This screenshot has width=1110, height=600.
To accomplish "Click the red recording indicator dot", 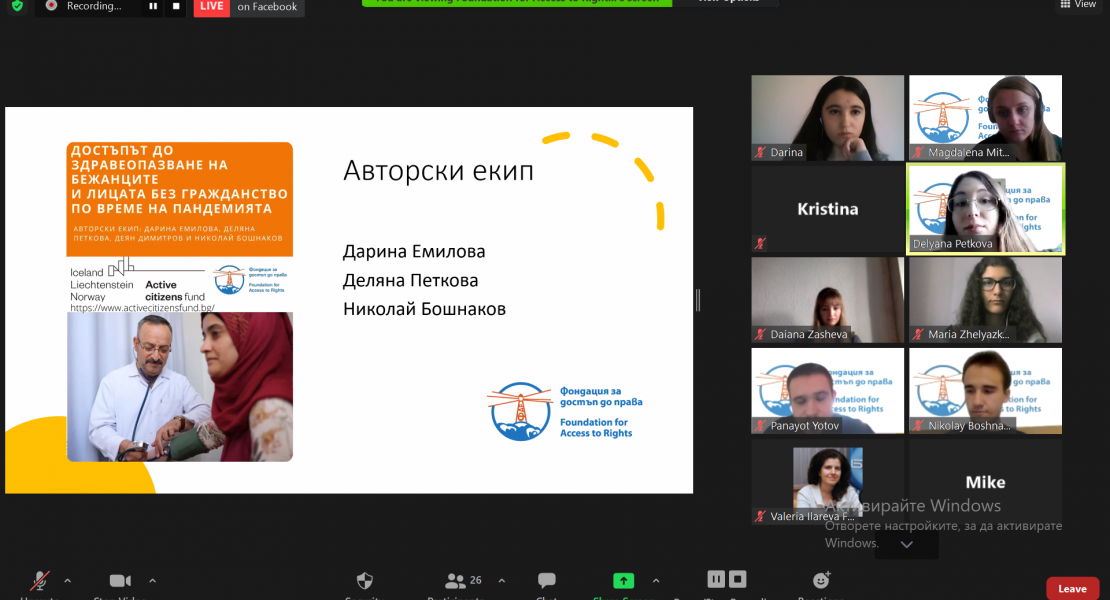I will pos(51,6).
